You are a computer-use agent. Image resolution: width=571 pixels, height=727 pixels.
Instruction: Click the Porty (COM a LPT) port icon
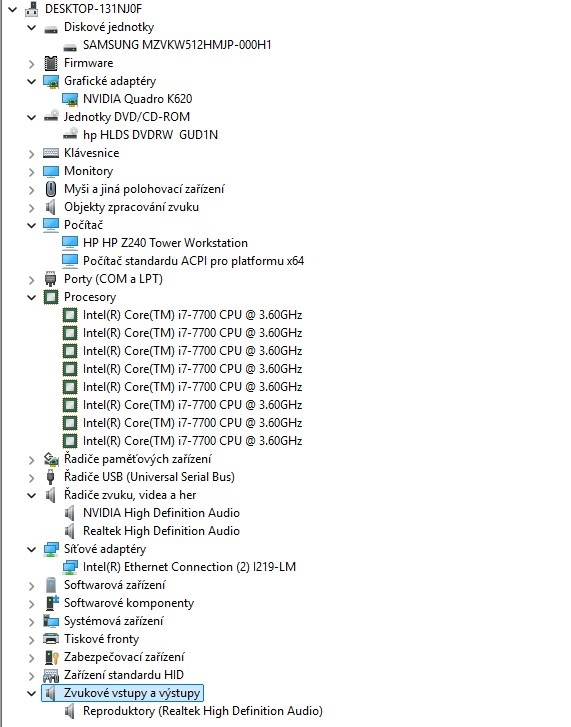(51, 279)
